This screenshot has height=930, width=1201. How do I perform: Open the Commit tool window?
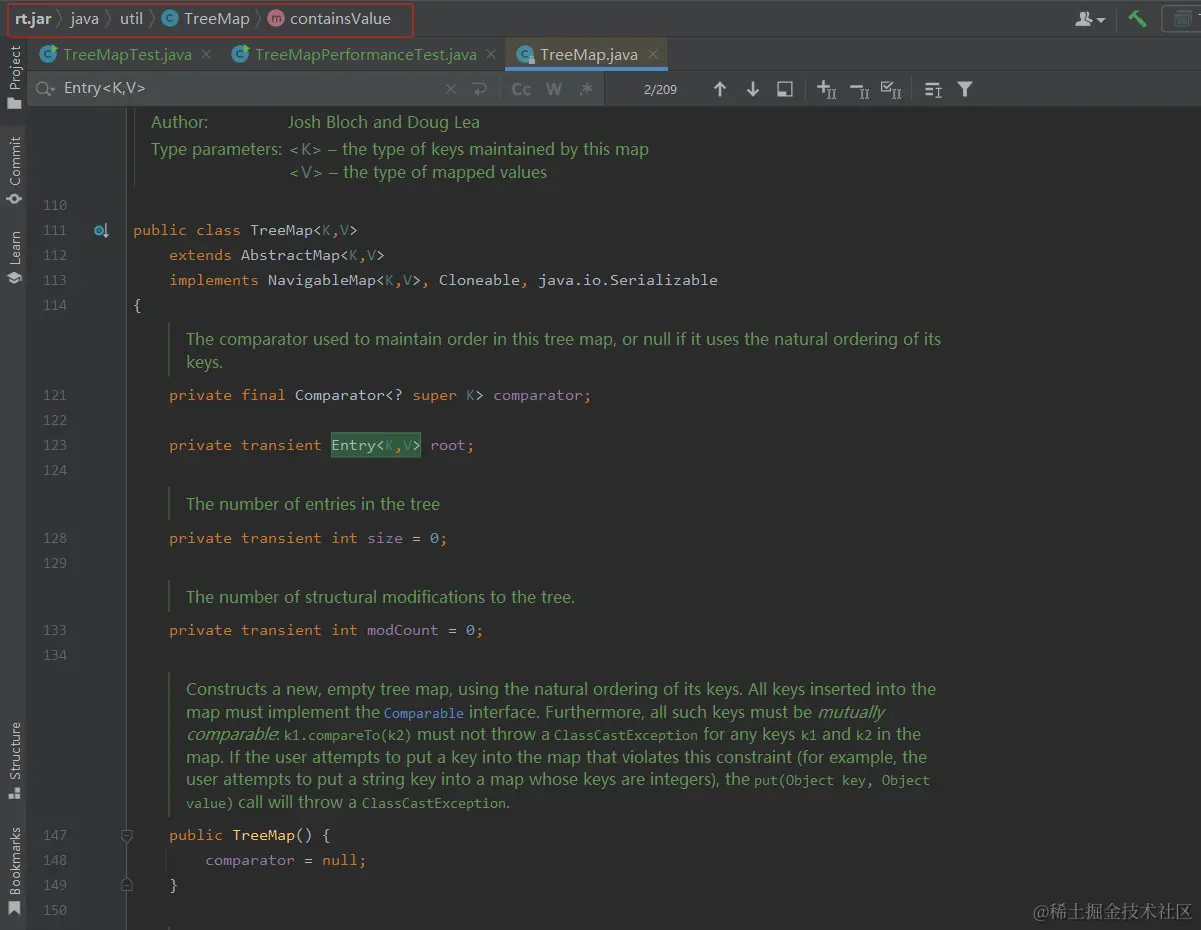(14, 171)
